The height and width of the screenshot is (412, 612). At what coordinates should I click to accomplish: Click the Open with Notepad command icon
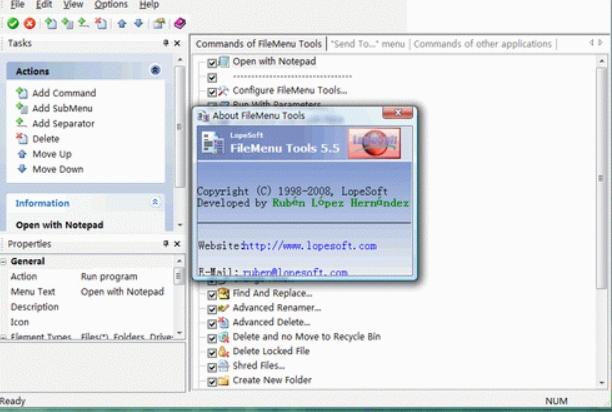[224, 62]
